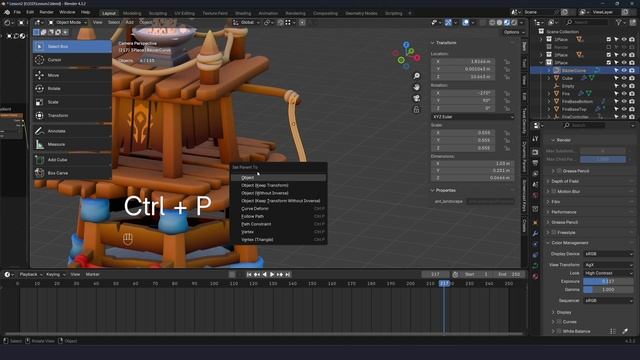640x360 pixels.
Task: Open the Keying timeline menu
Action: [55, 275]
